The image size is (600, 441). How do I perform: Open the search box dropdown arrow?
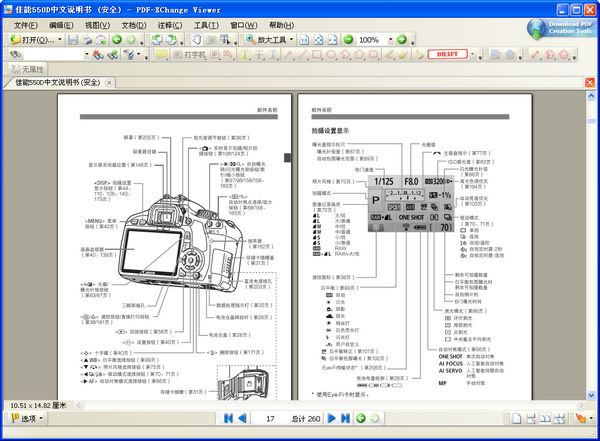pos(86,55)
